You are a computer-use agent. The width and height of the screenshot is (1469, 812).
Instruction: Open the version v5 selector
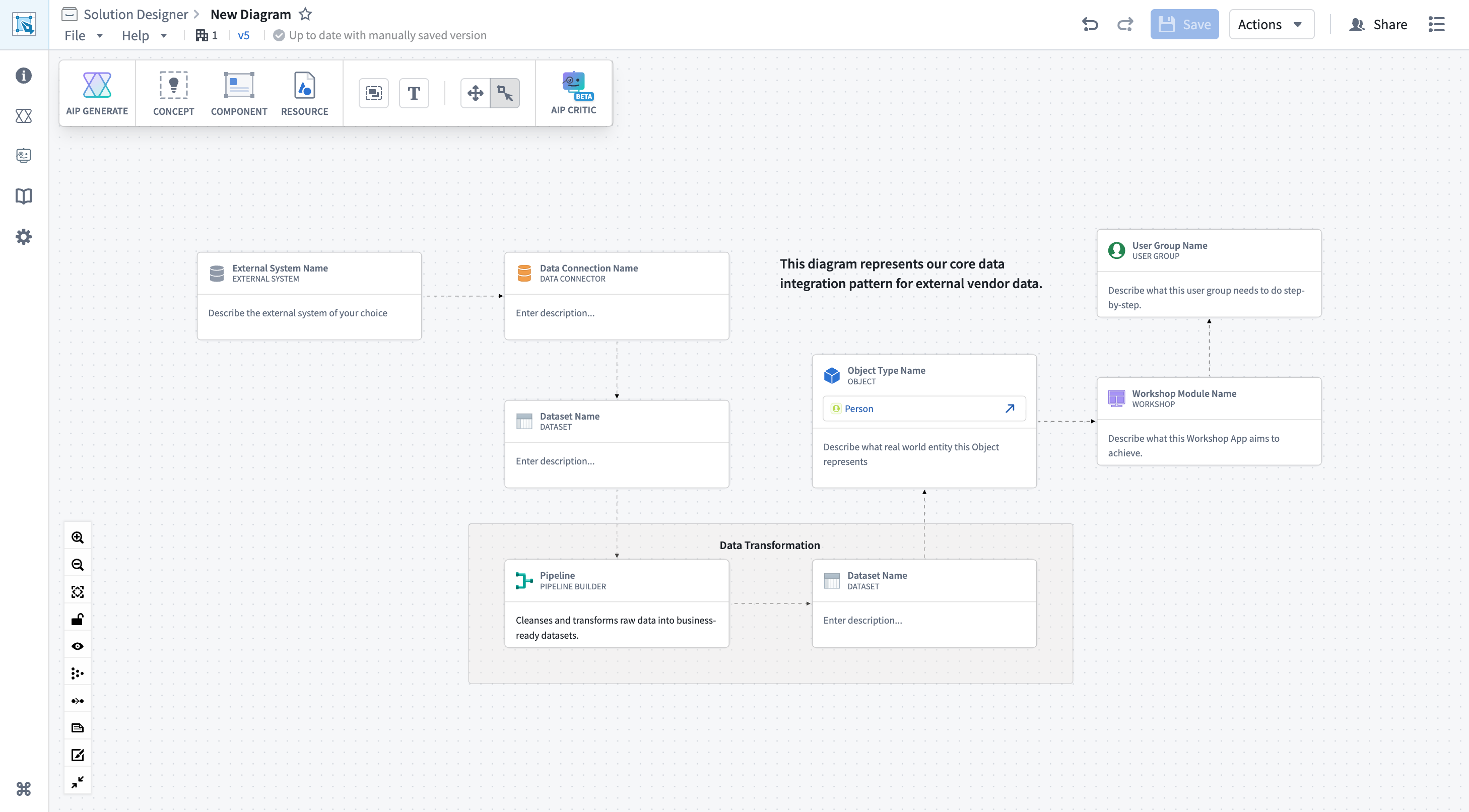243,35
